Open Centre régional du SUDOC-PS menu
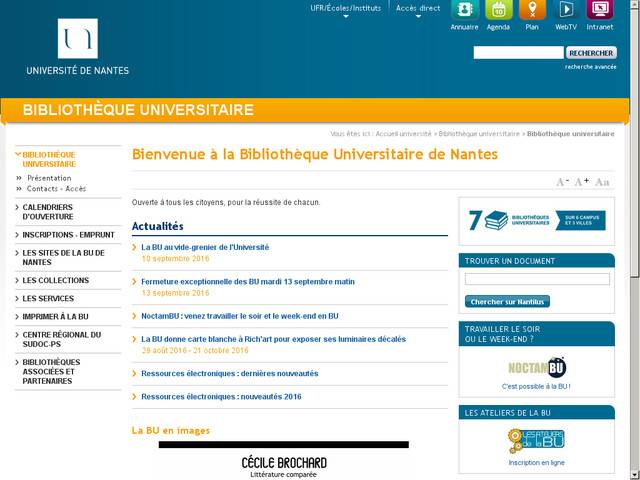The width and height of the screenshot is (640, 480). [x=61, y=339]
